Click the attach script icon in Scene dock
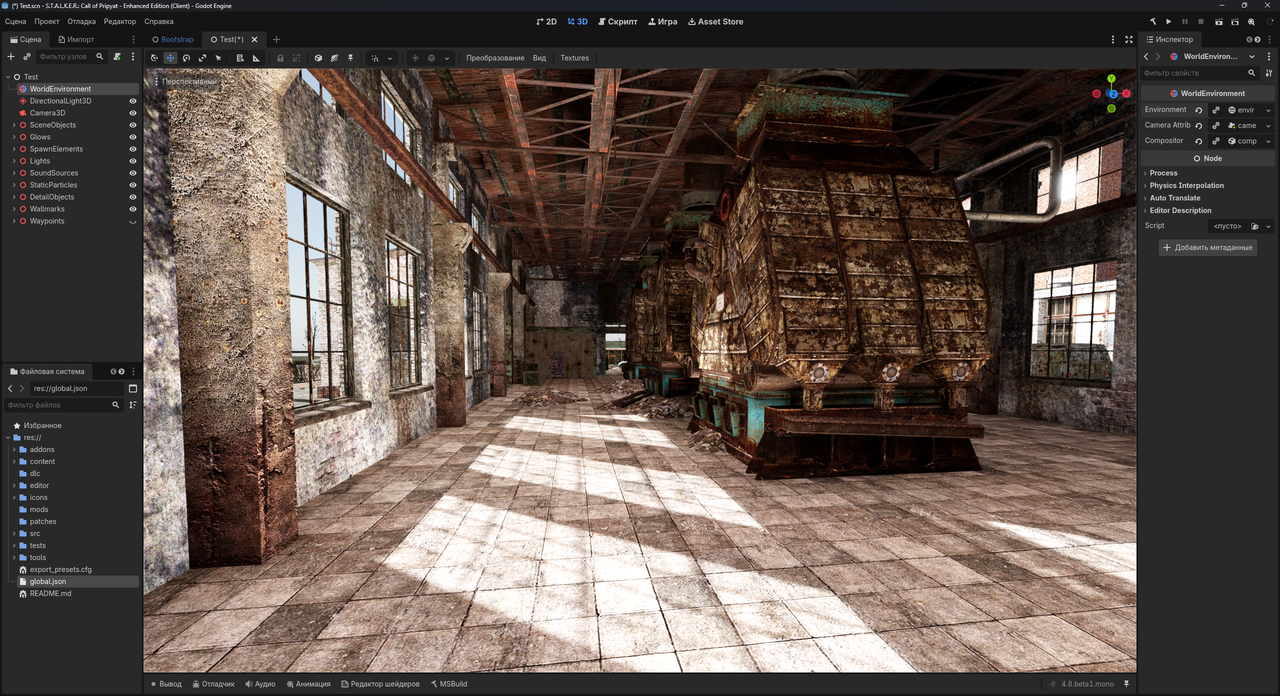Image resolution: width=1280 pixels, height=696 pixels. (x=118, y=57)
